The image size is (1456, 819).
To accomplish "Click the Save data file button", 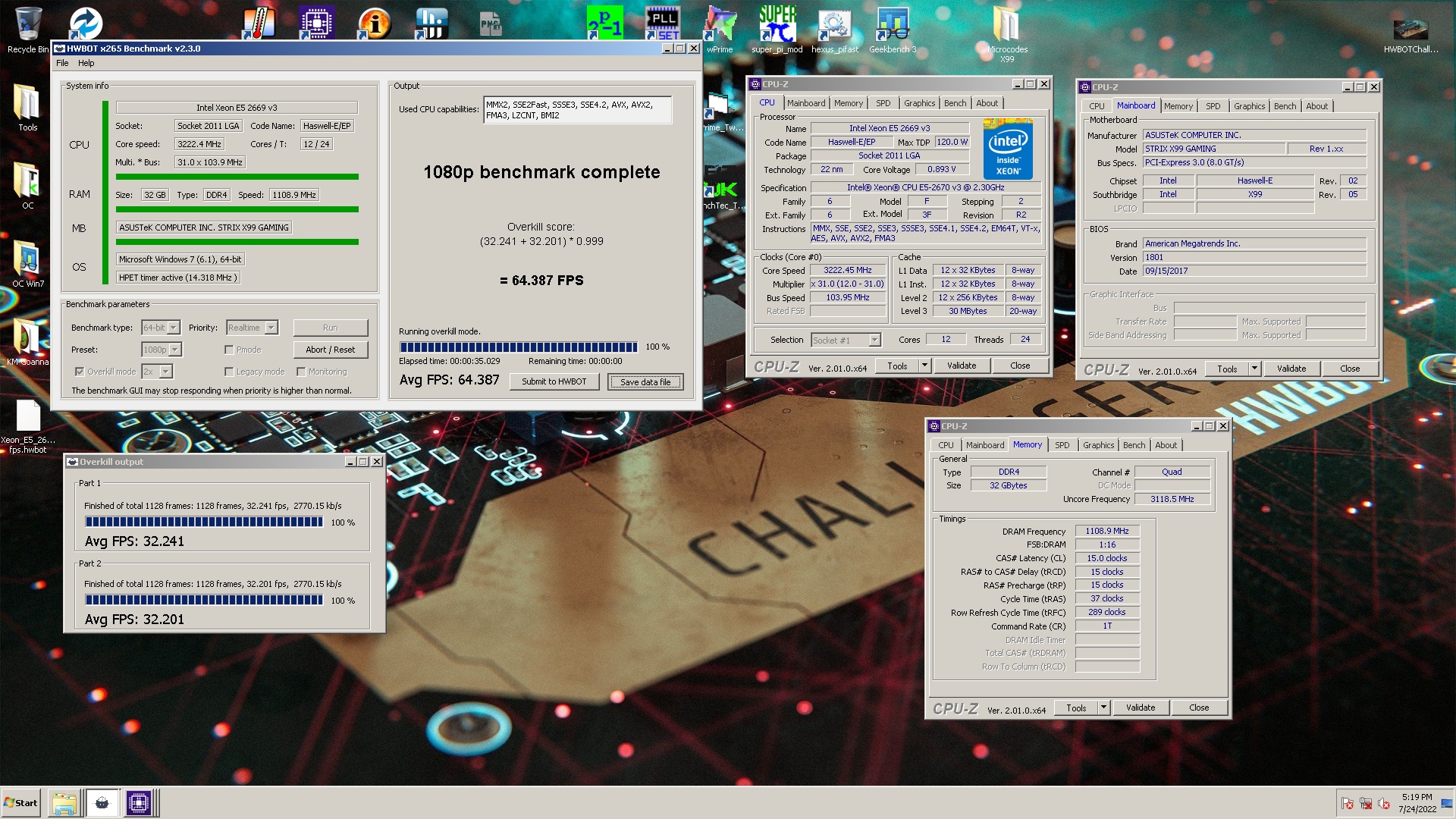I will tap(645, 381).
